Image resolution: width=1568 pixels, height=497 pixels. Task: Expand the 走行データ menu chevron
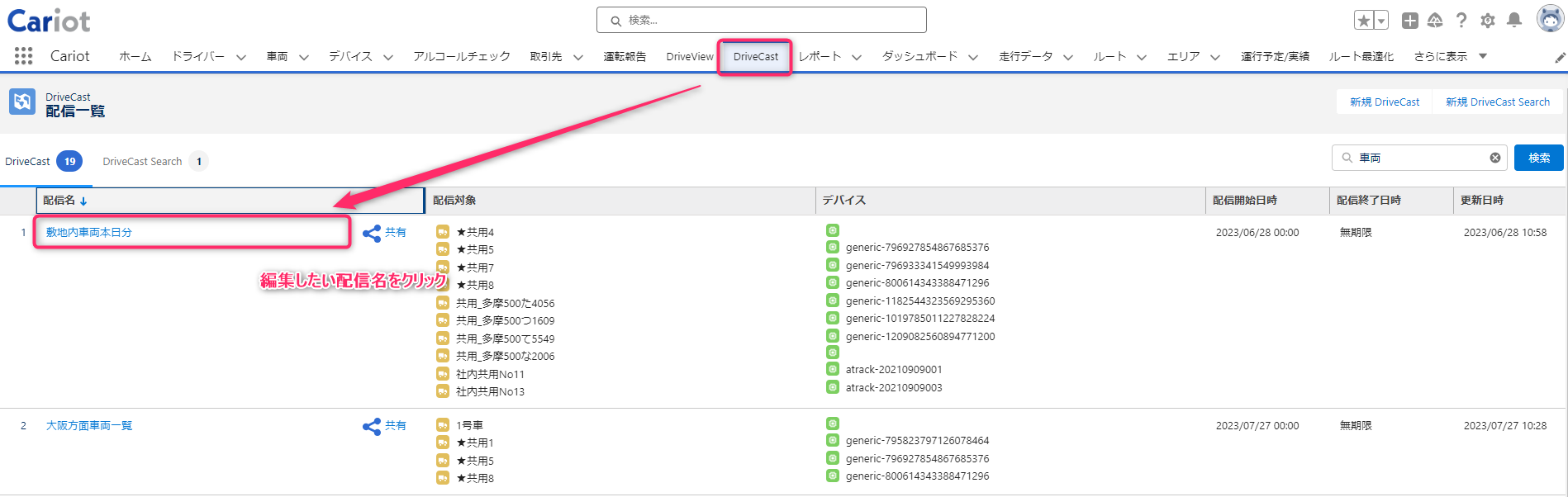point(1068,57)
